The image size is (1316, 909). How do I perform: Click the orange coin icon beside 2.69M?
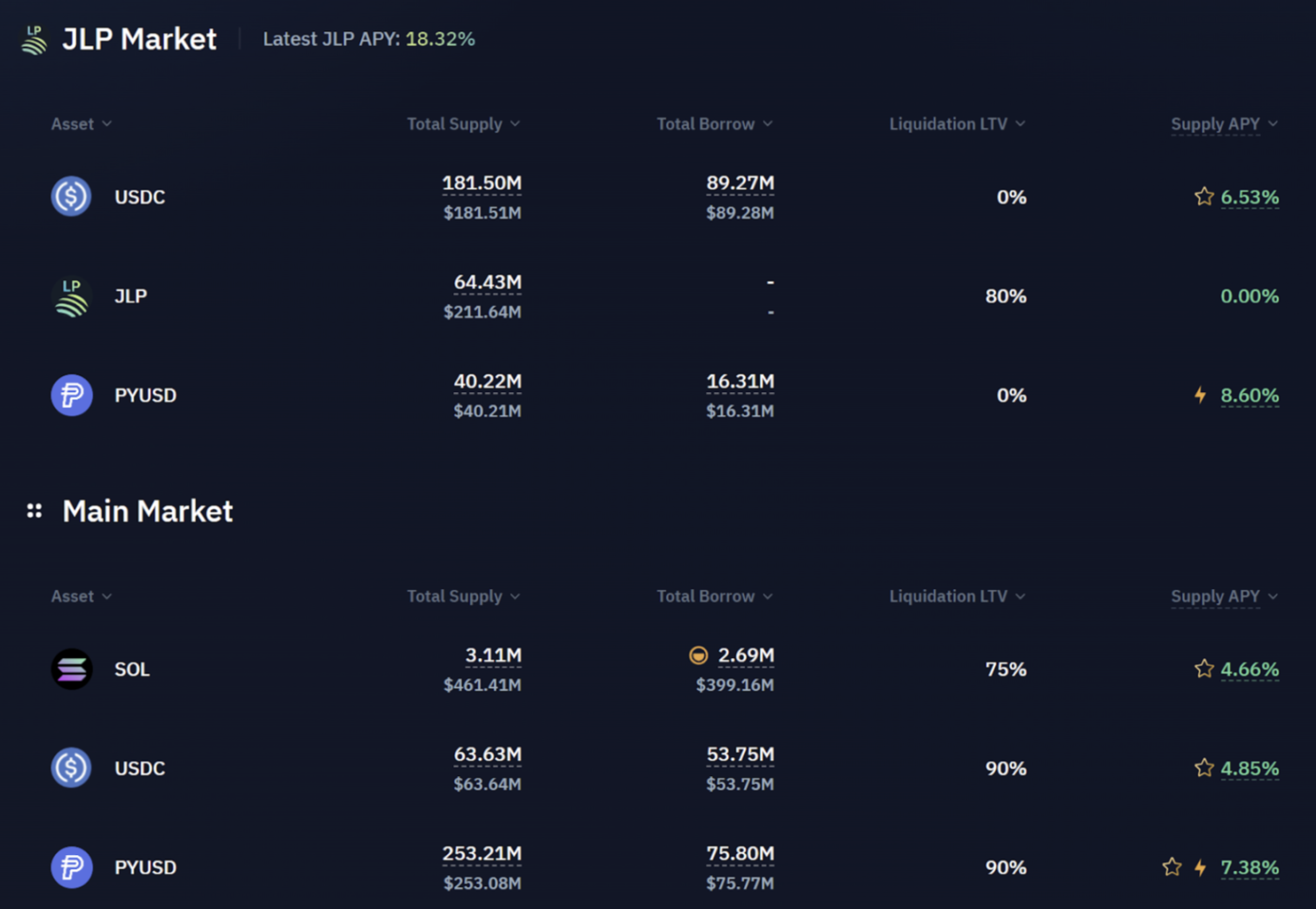[698, 655]
